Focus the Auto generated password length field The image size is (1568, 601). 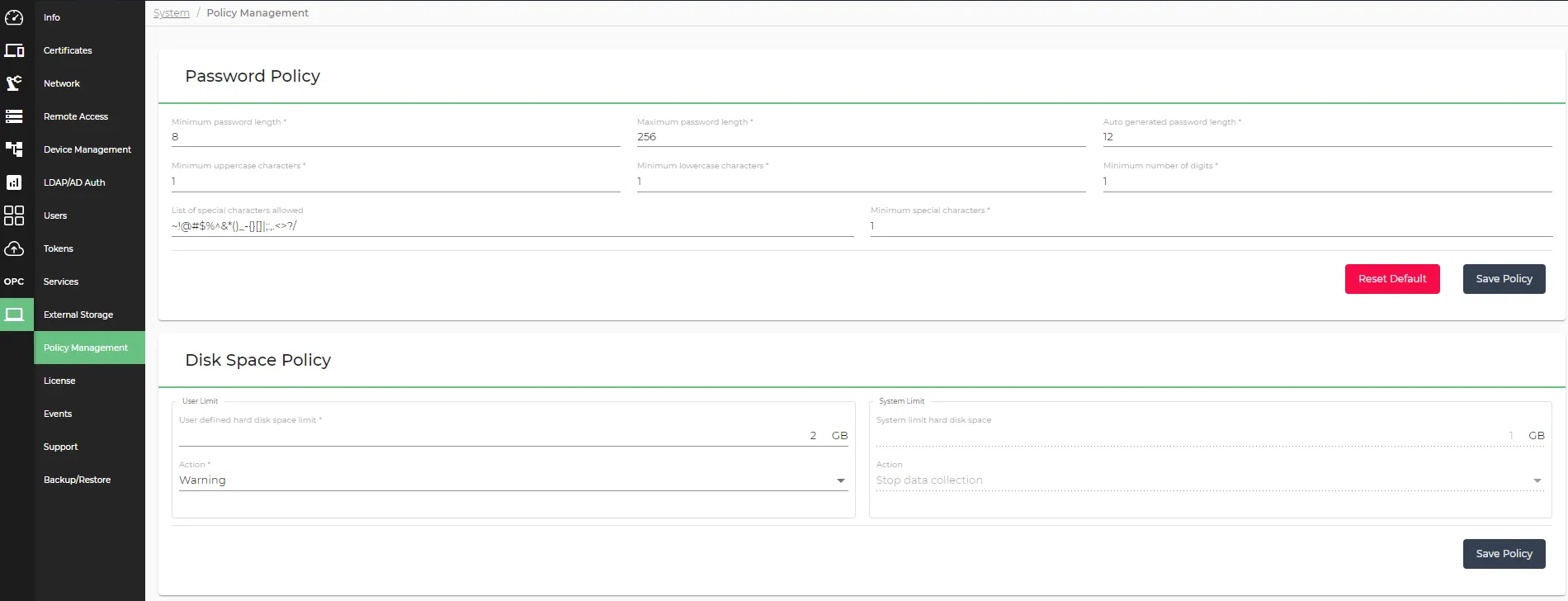pos(1328,137)
